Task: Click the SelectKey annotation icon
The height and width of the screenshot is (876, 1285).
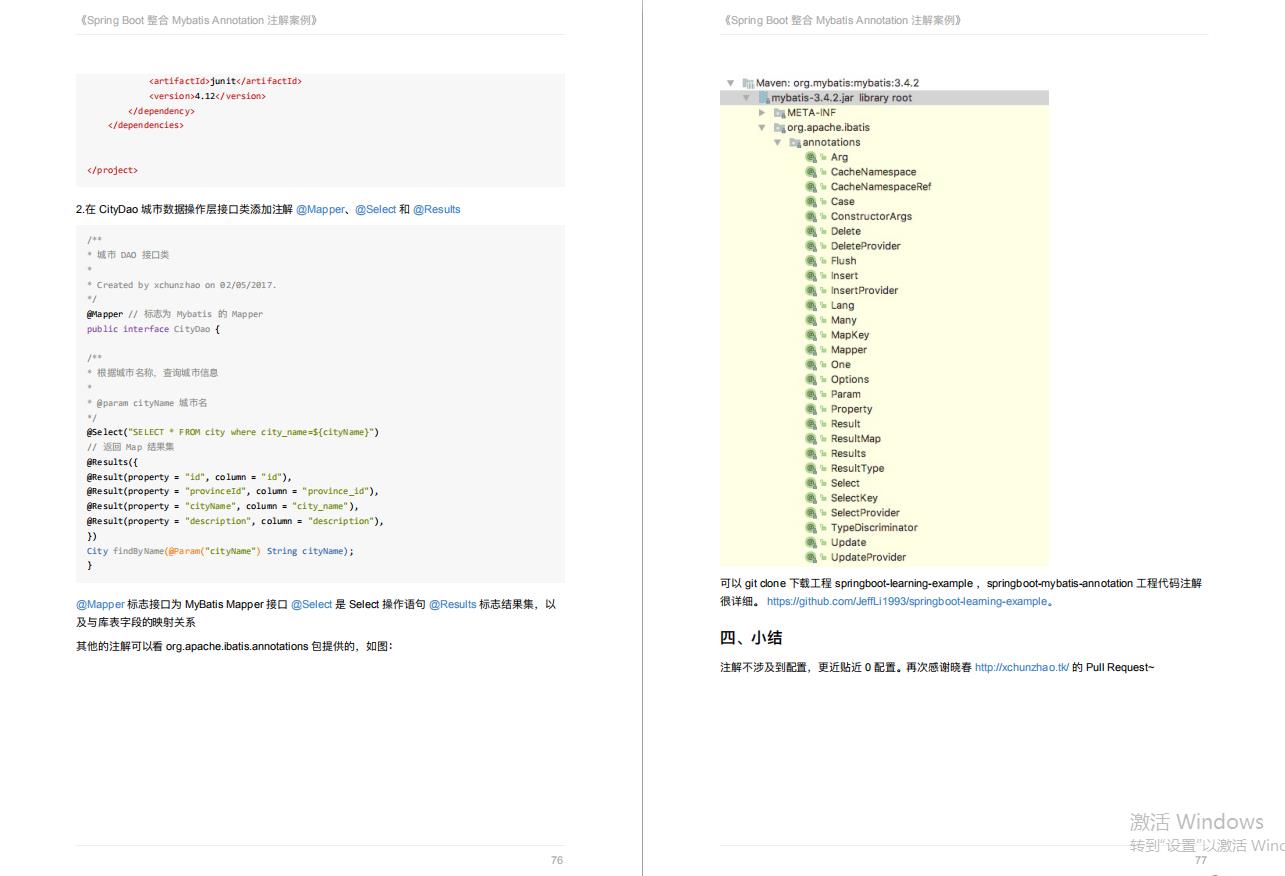Action: pyautogui.click(x=811, y=498)
